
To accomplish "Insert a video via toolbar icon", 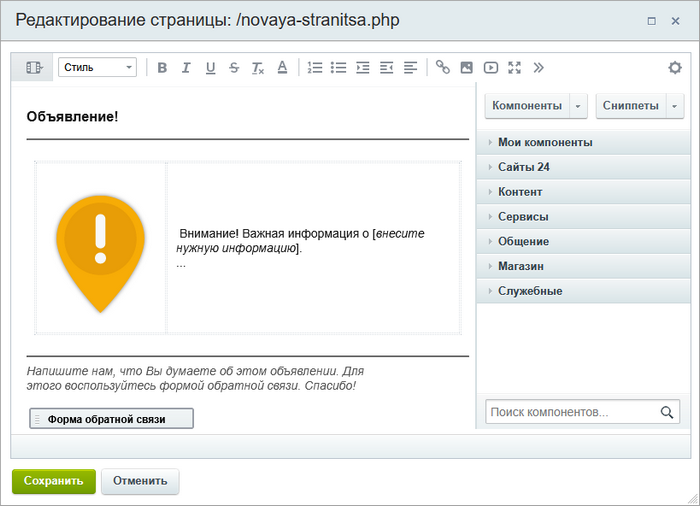I will 491,68.
